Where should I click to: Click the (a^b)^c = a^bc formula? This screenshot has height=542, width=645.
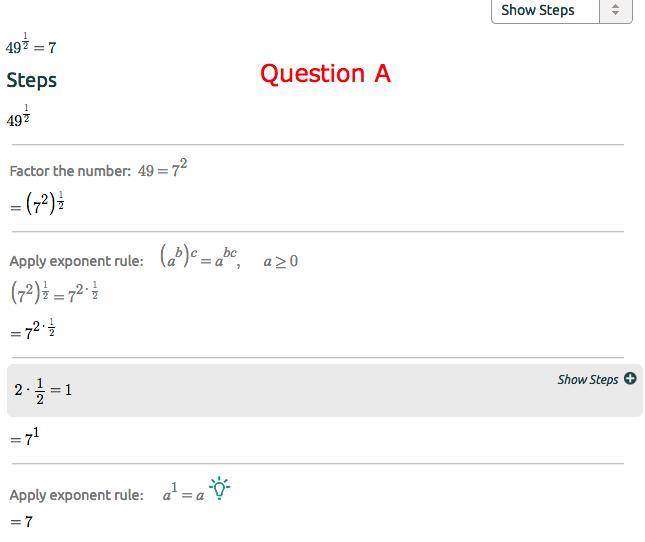199,258
